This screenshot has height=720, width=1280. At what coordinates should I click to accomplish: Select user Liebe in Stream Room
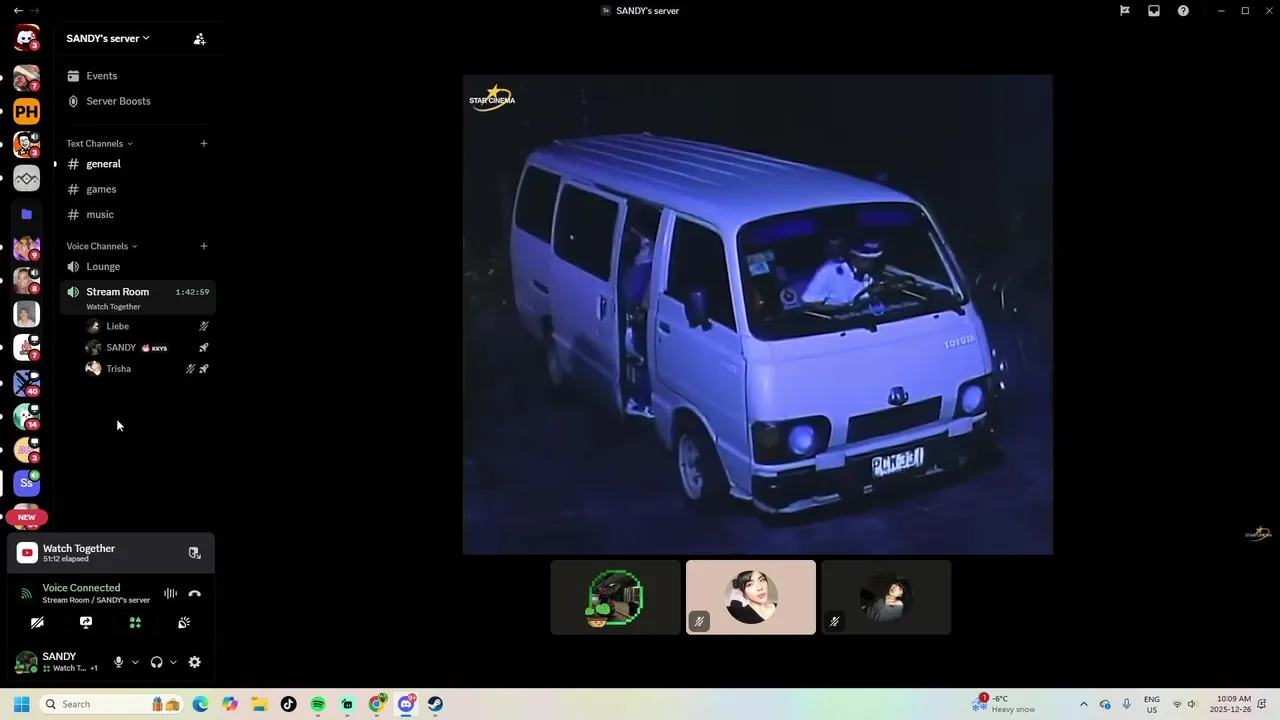coord(148,326)
